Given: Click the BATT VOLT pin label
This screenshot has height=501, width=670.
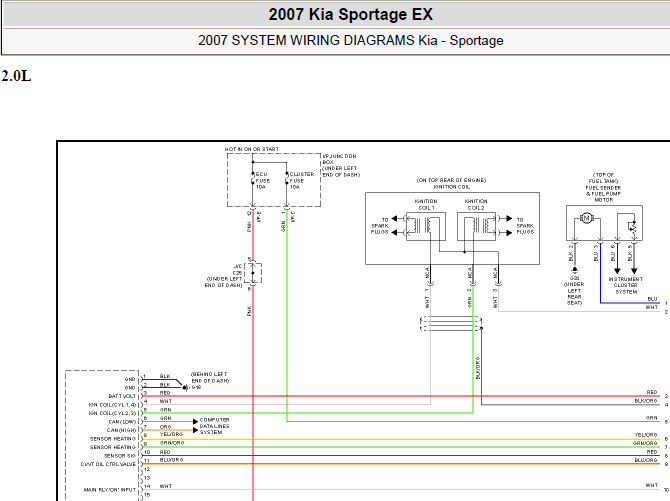Looking at the screenshot, I should (122, 396).
